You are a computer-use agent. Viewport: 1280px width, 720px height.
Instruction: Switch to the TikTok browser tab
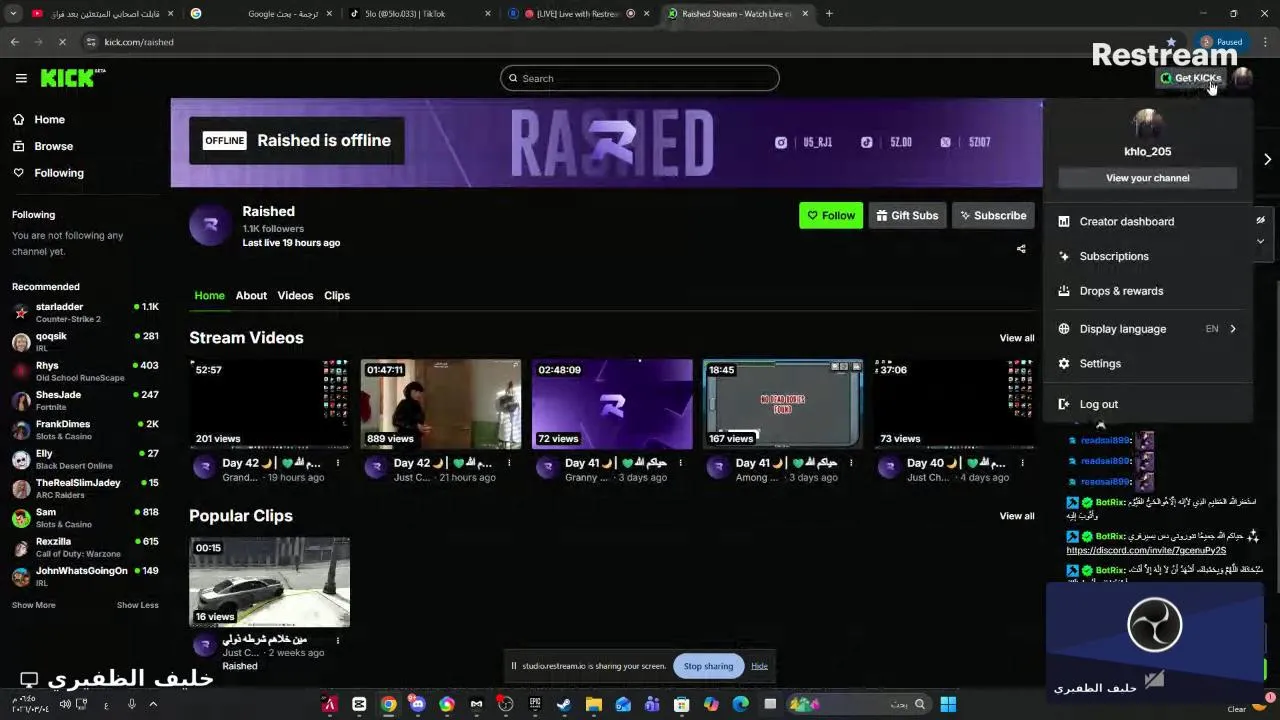click(x=420, y=14)
